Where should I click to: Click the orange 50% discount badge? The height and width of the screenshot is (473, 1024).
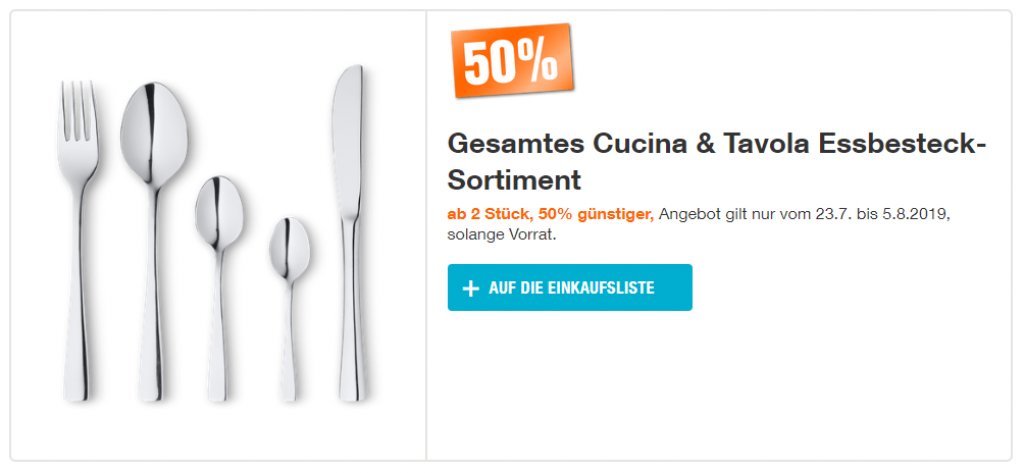(512, 60)
